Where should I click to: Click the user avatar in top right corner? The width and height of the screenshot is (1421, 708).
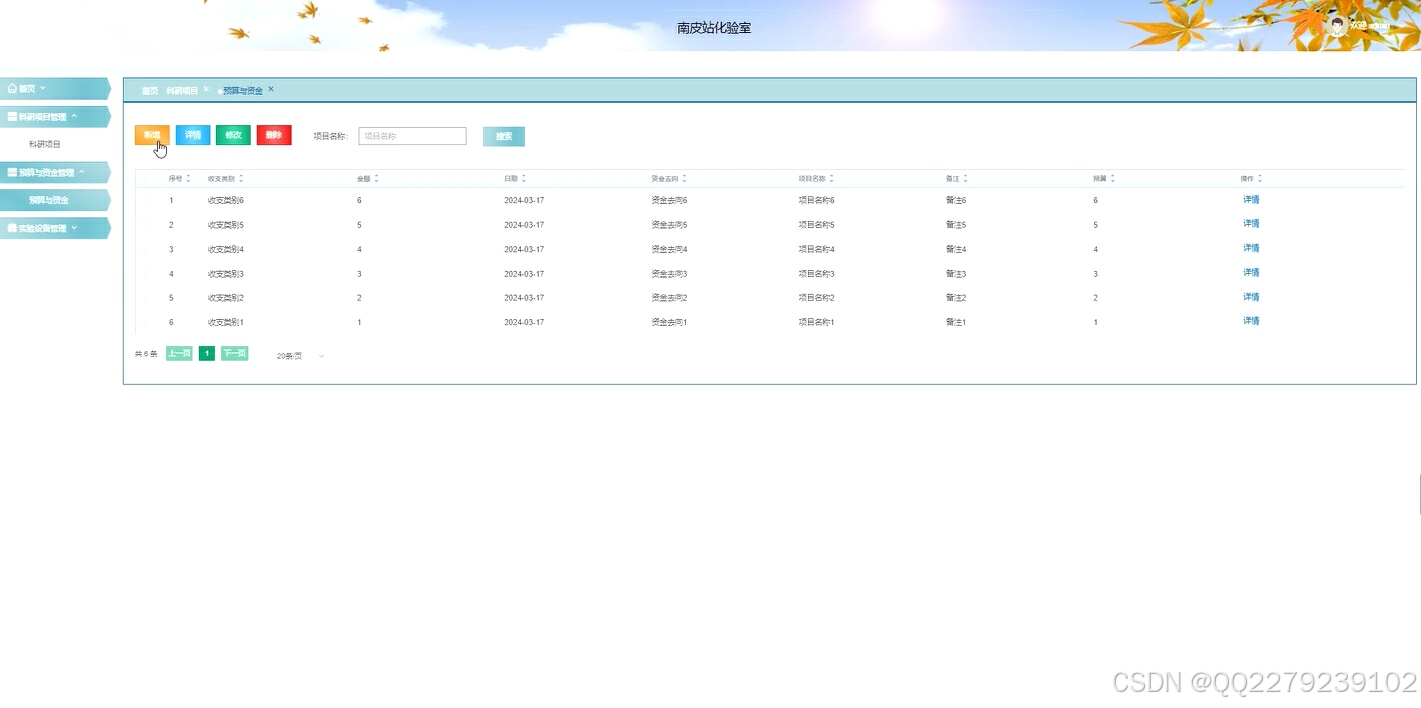pos(1338,26)
